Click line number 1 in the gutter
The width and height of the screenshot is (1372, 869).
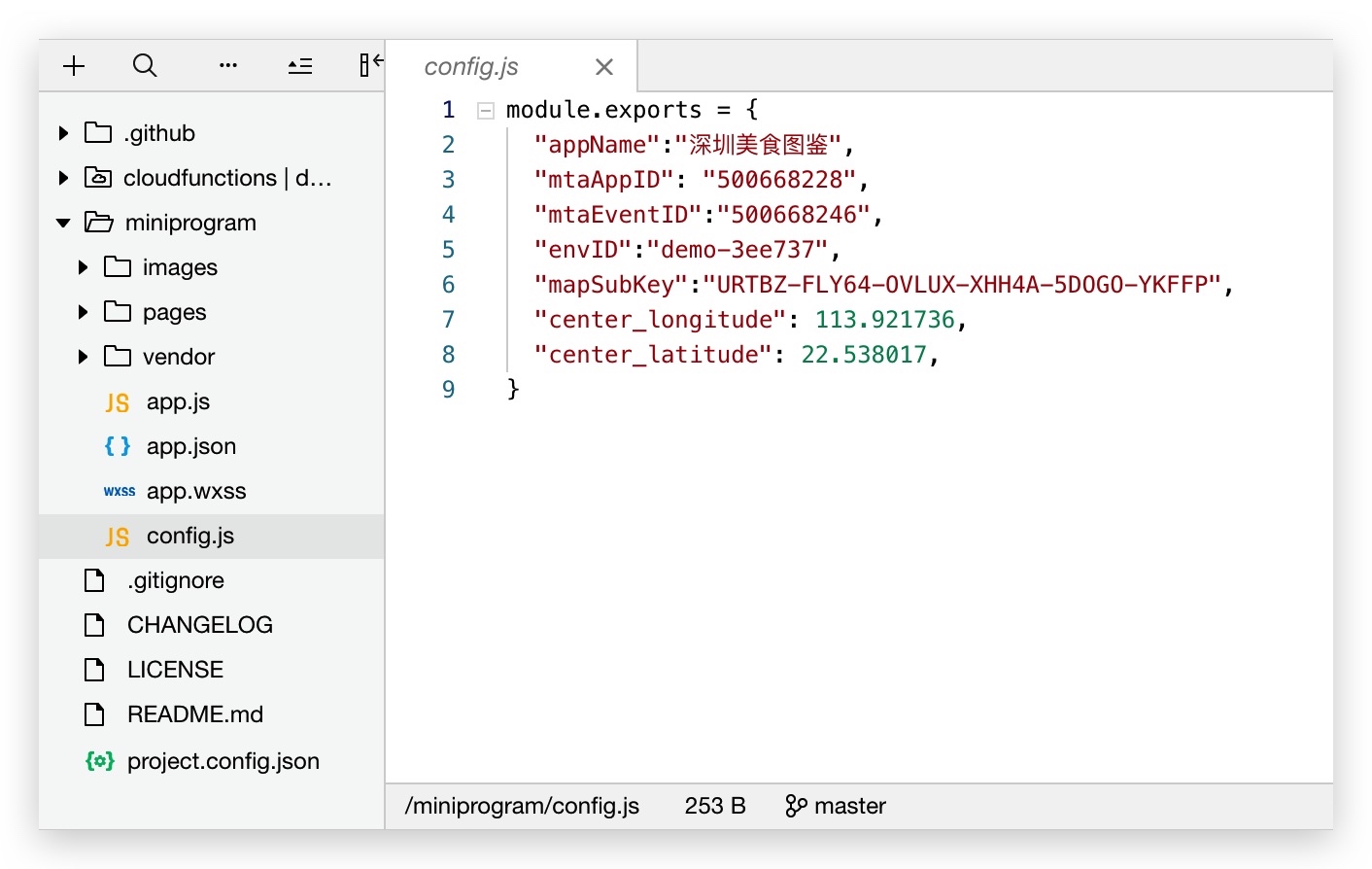[448, 110]
